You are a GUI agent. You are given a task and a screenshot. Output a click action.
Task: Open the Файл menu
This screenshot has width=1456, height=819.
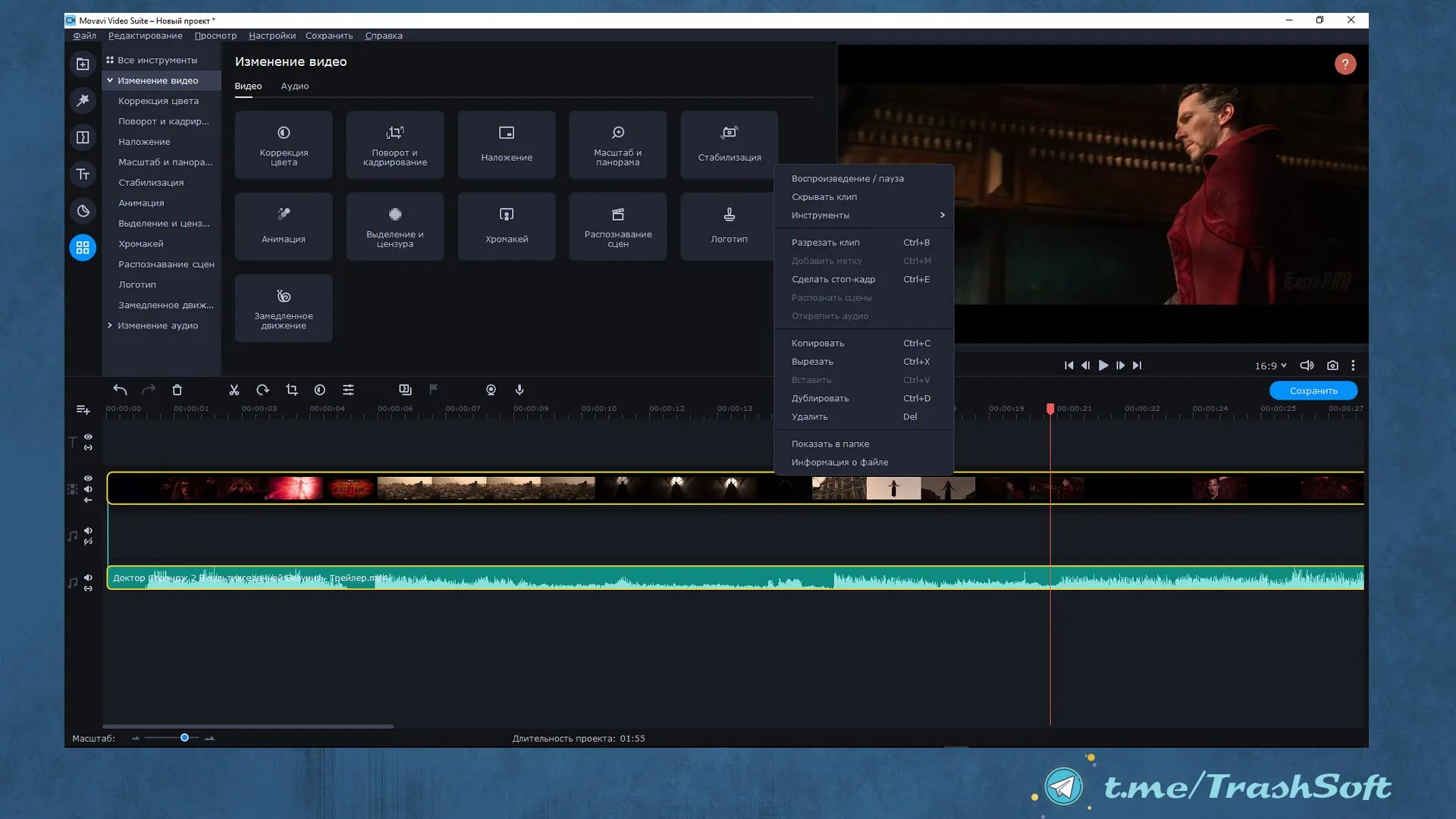tap(84, 36)
